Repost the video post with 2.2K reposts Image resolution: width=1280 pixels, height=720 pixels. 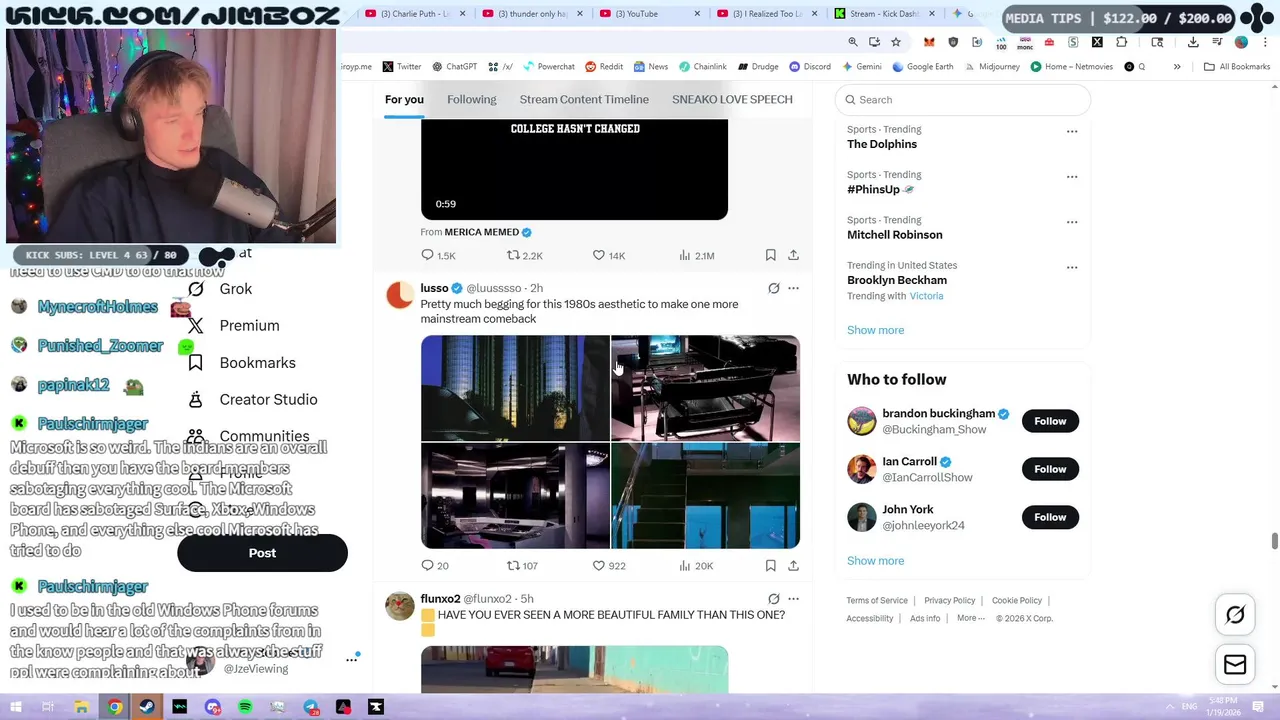pos(524,256)
